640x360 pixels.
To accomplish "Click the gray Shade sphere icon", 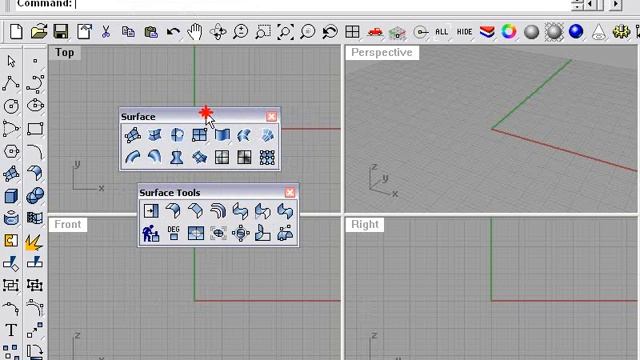I will tap(531, 31).
